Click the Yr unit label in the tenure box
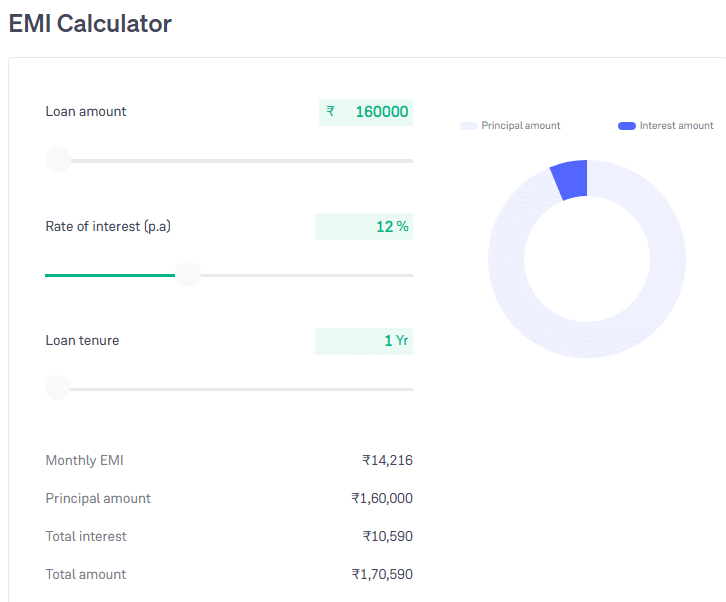726x602 pixels. (x=402, y=341)
